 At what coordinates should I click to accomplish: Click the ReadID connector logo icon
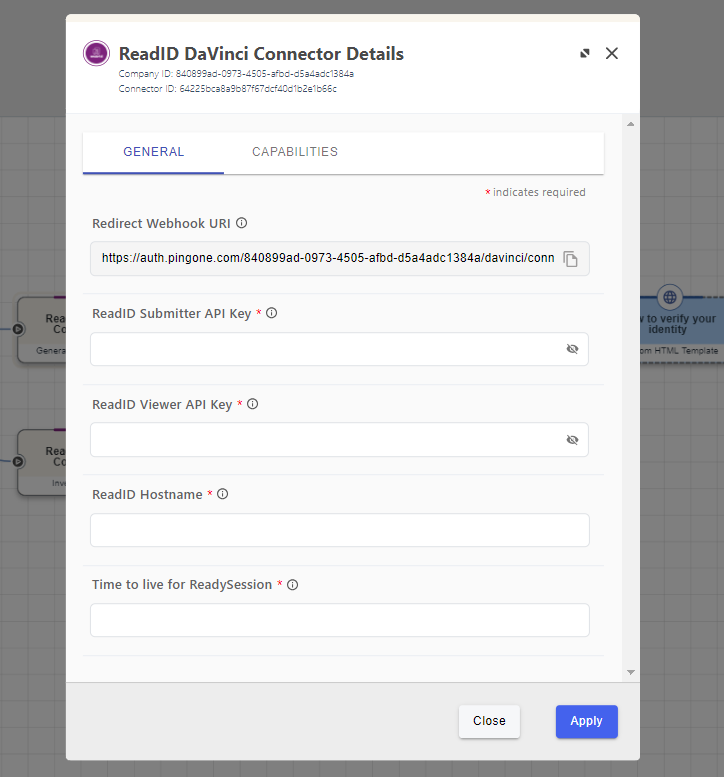pyautogui.click(x=96, y=54)
